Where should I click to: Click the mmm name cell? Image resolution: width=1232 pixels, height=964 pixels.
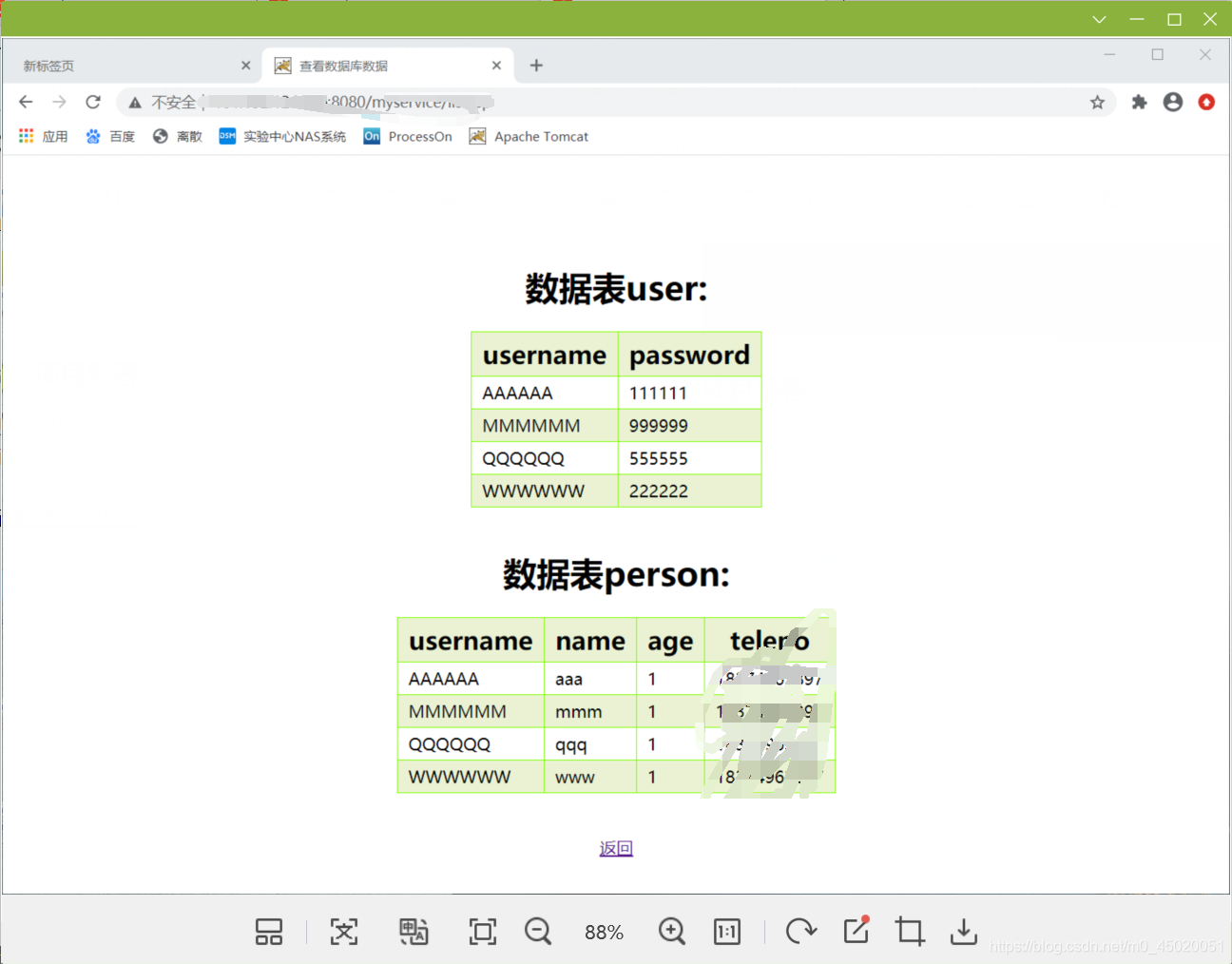[x=590, y=712]
